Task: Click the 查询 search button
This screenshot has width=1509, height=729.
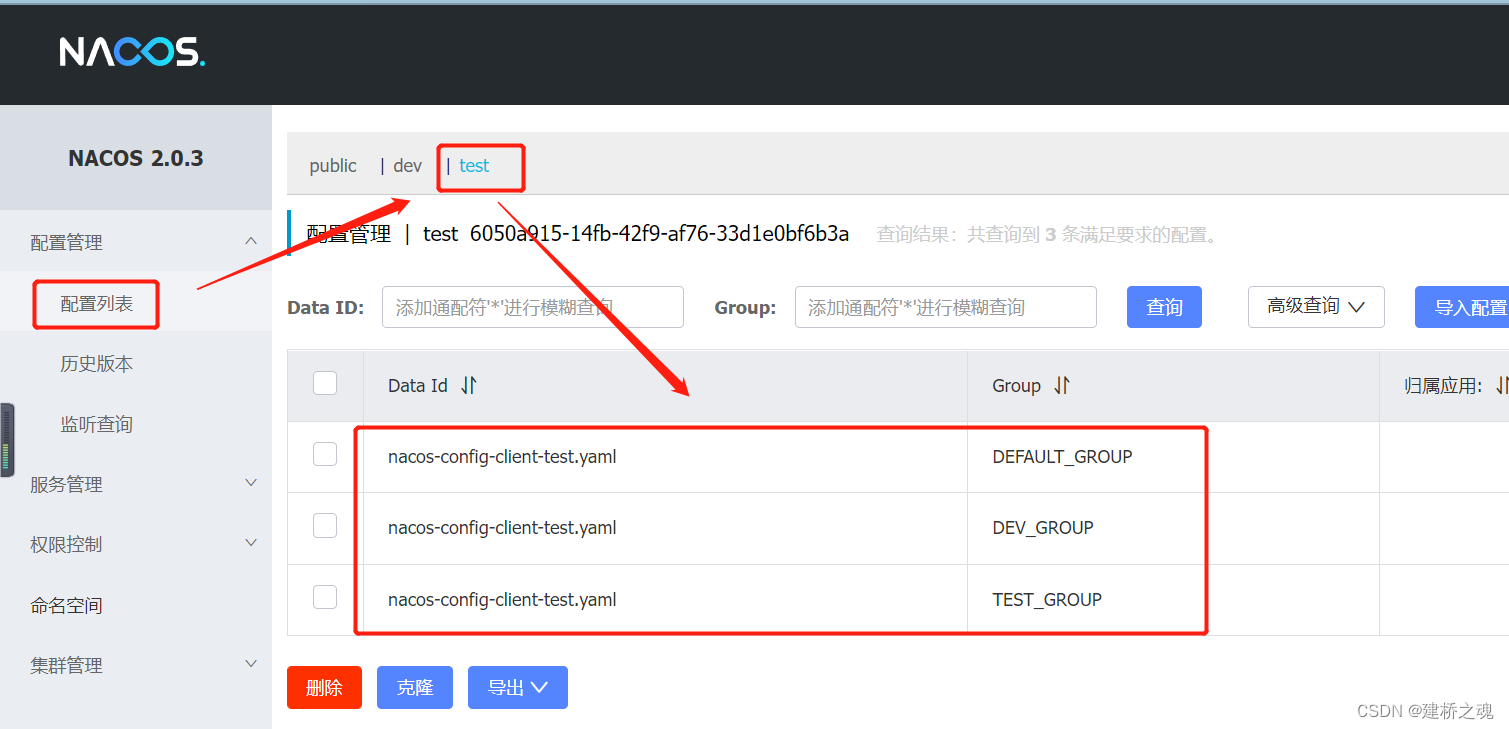Action: click(x=1164, y=307)
